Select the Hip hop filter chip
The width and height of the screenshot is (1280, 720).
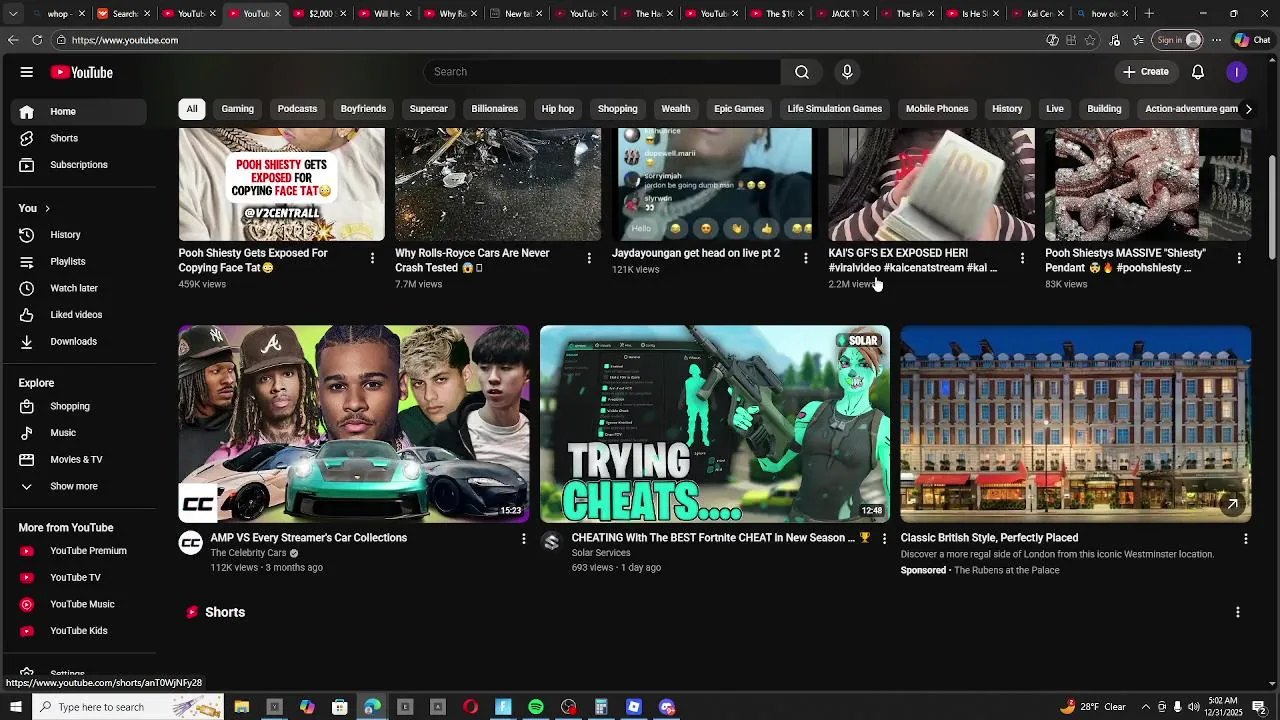[558, 109]
